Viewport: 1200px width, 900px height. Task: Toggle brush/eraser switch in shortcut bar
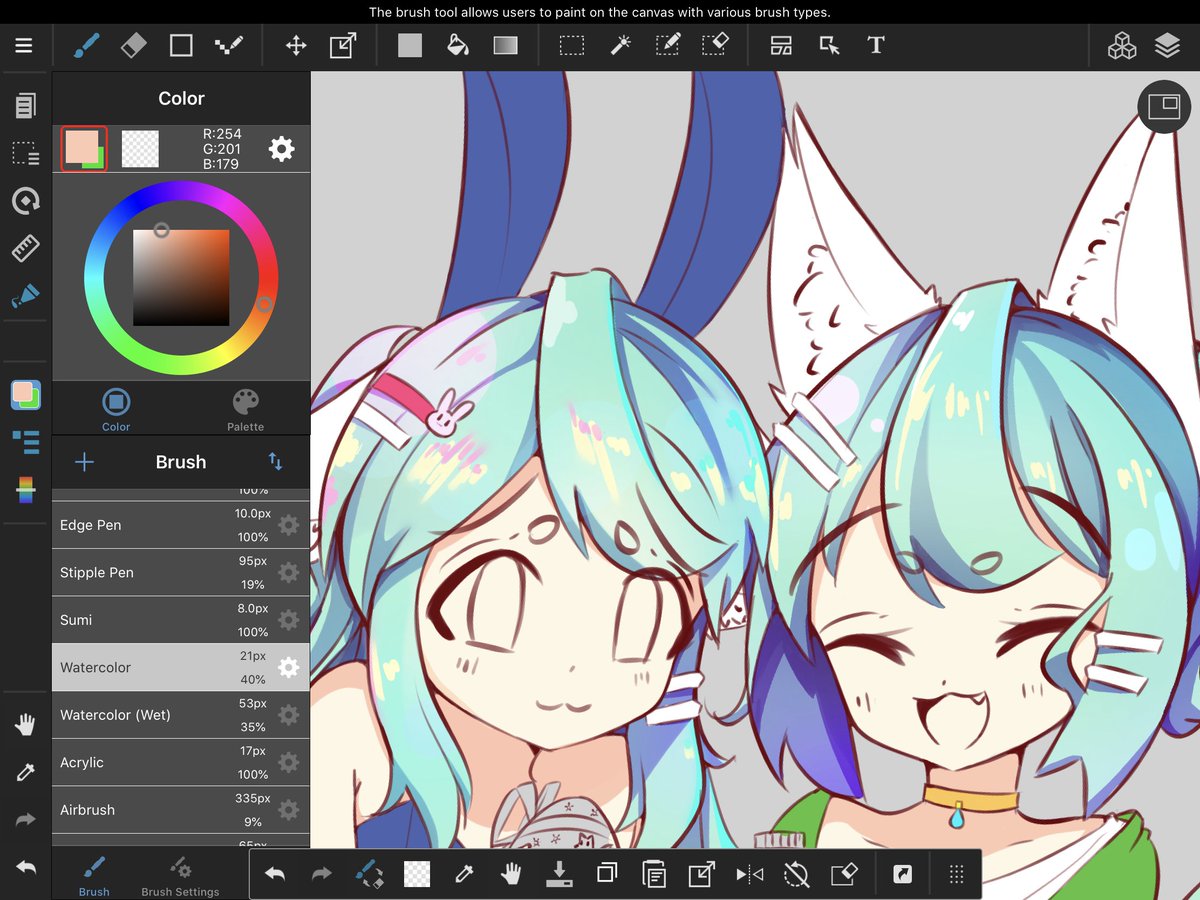(x=369, y=874)
